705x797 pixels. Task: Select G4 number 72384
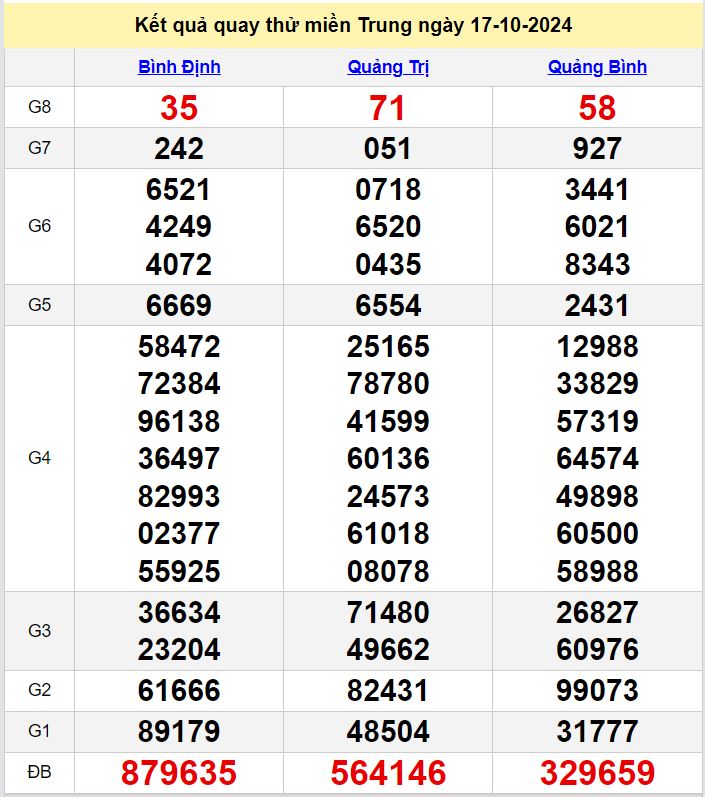(179, 384)
